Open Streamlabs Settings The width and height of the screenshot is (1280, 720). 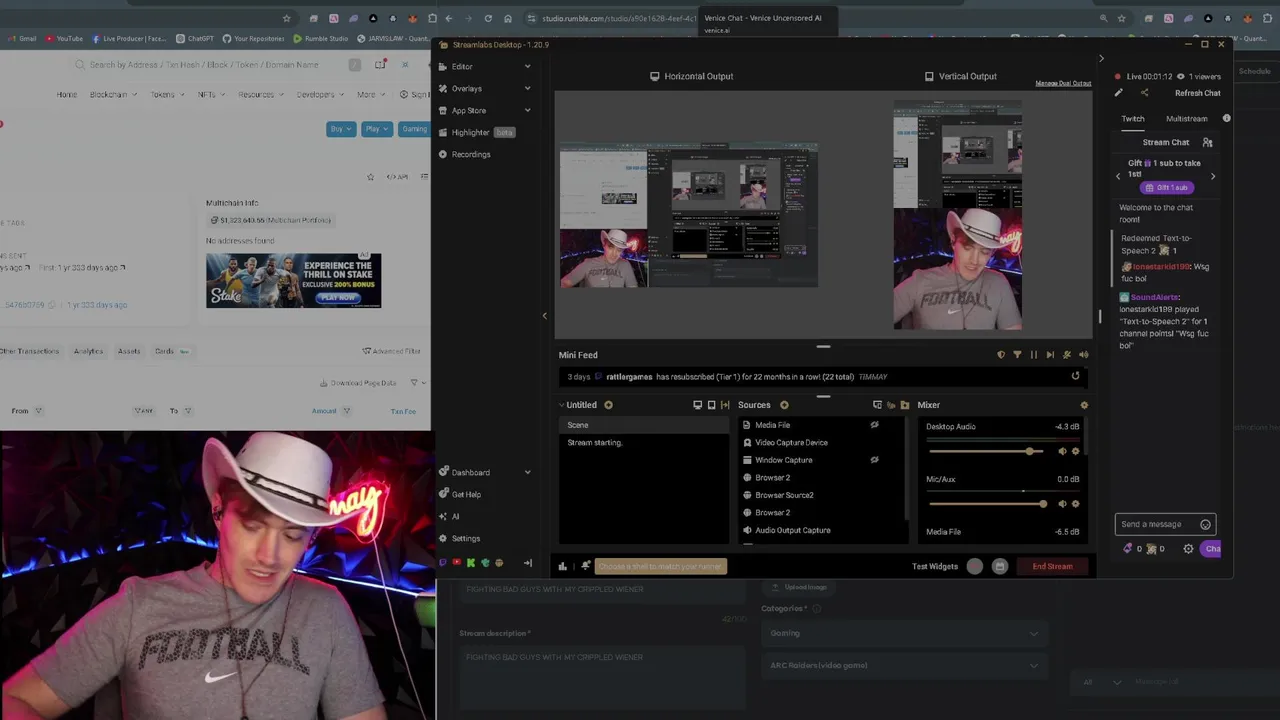click(465, 538)
